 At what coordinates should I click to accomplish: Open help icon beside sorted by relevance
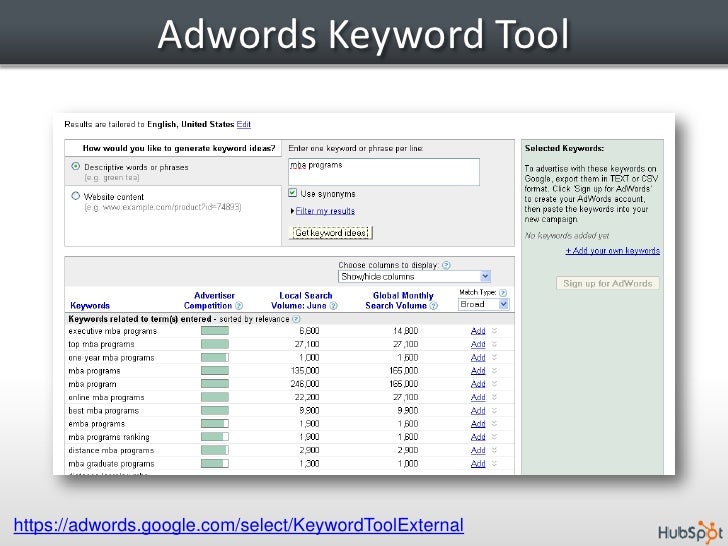tap(296, 319)
